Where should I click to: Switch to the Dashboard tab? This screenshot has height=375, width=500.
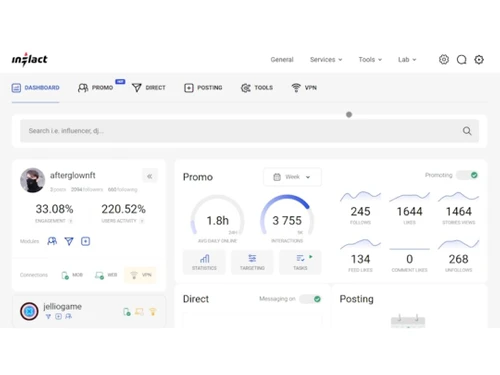(x=36, y=88)
